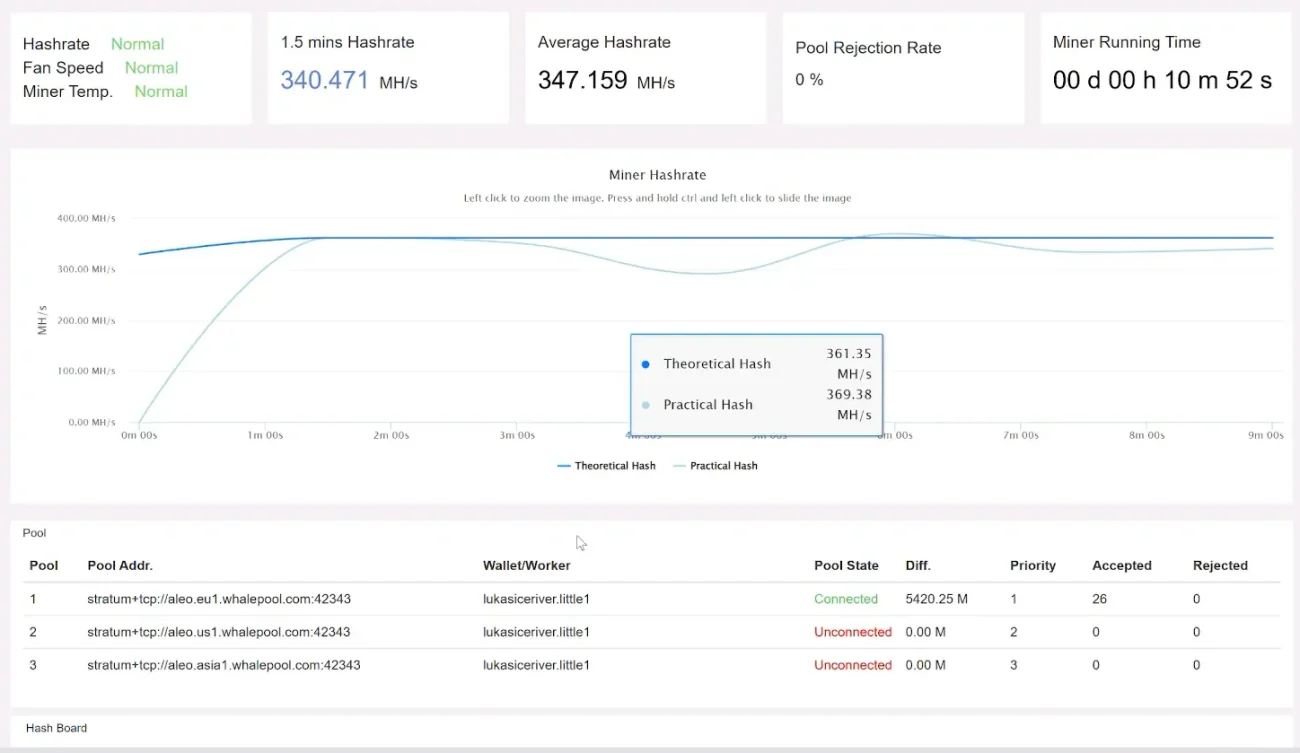
Task: Click the 340.471 hashrate value
Action: click(x=325, y=81)
